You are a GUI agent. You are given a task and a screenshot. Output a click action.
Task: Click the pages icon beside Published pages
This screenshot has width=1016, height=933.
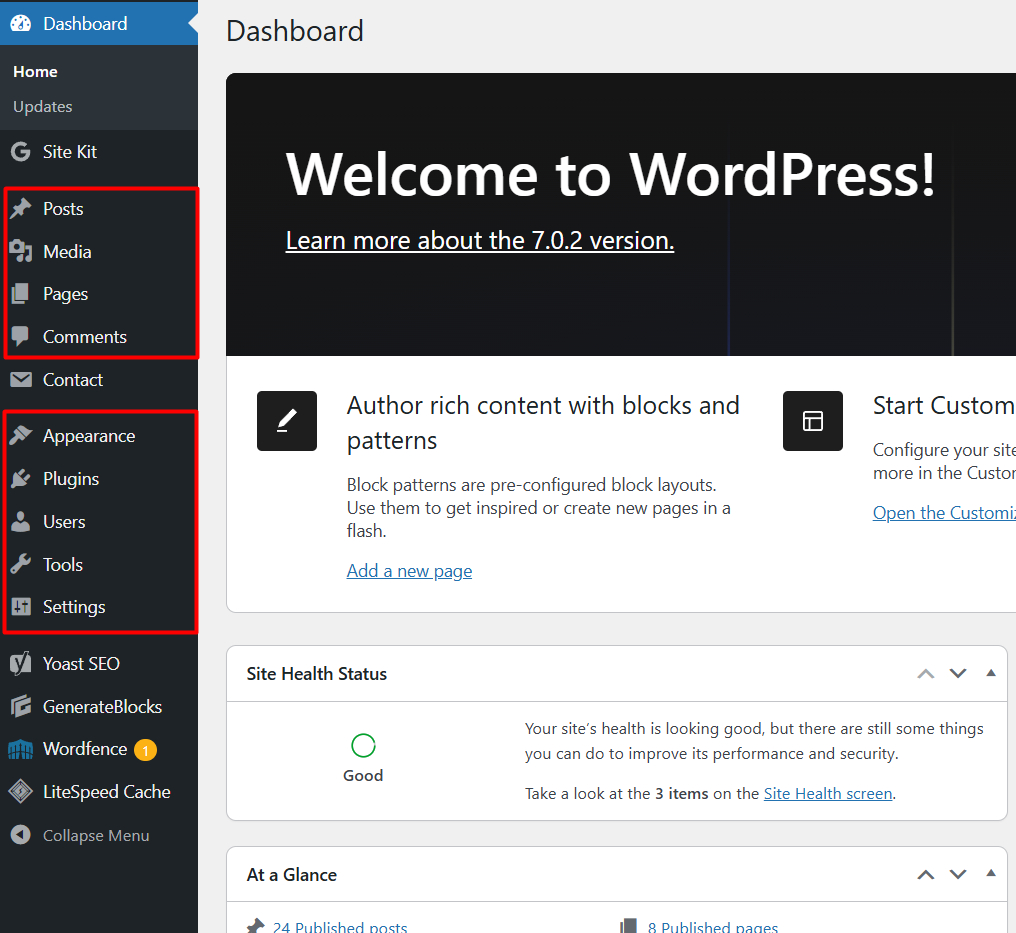coord(629,926)
